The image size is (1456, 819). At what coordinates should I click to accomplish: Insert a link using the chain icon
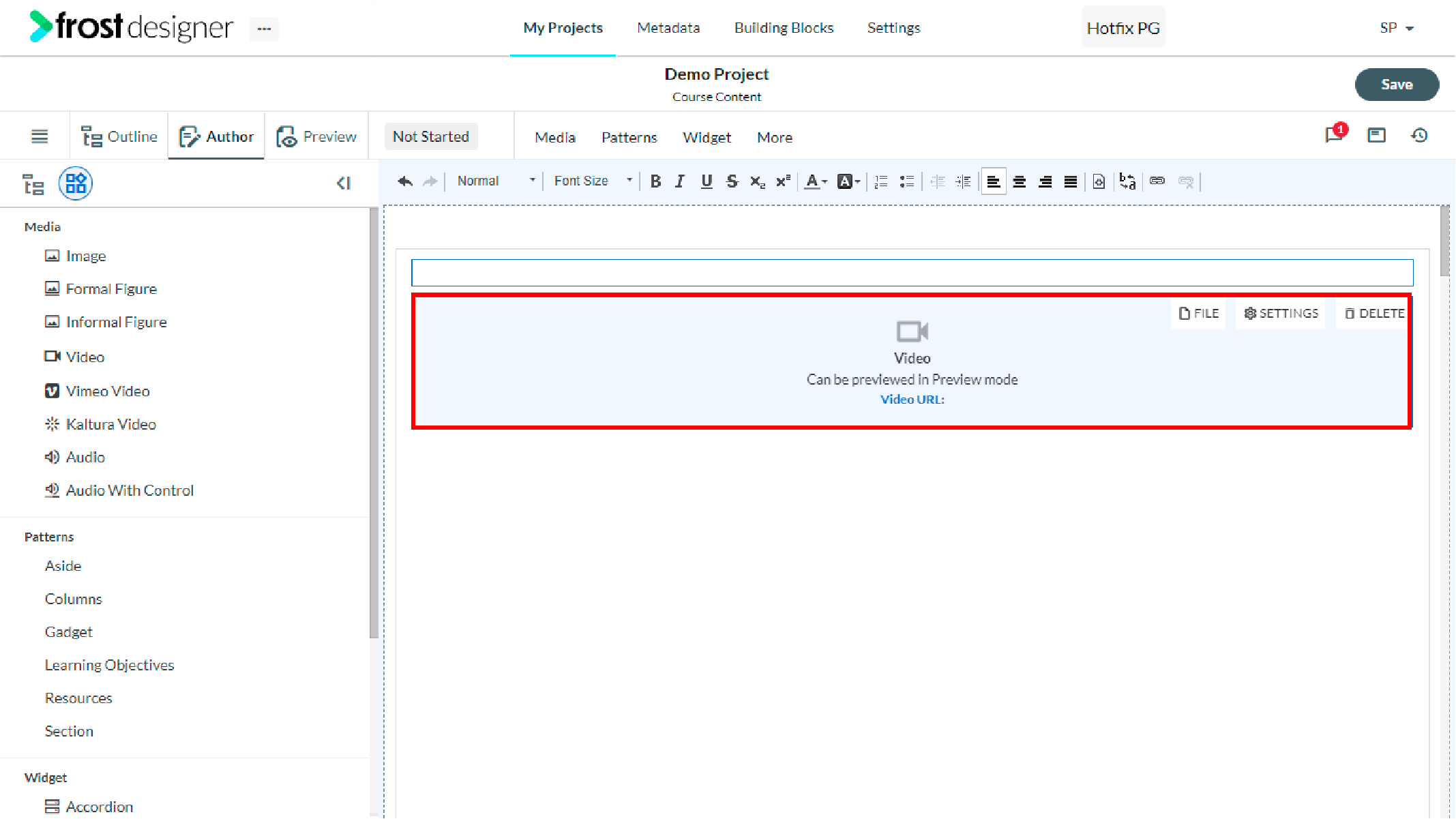pos(1157,181)
